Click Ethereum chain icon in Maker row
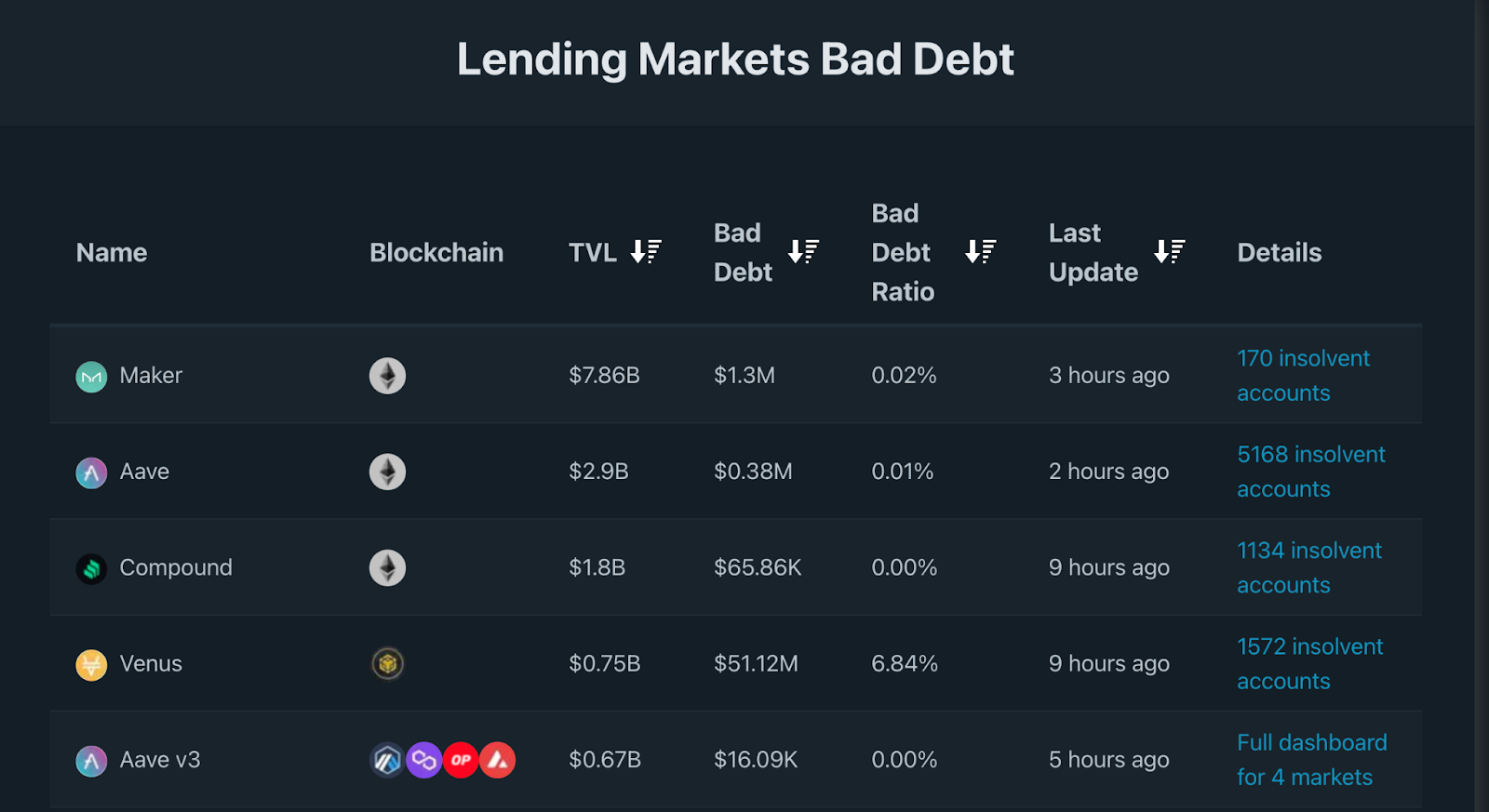 387,376
